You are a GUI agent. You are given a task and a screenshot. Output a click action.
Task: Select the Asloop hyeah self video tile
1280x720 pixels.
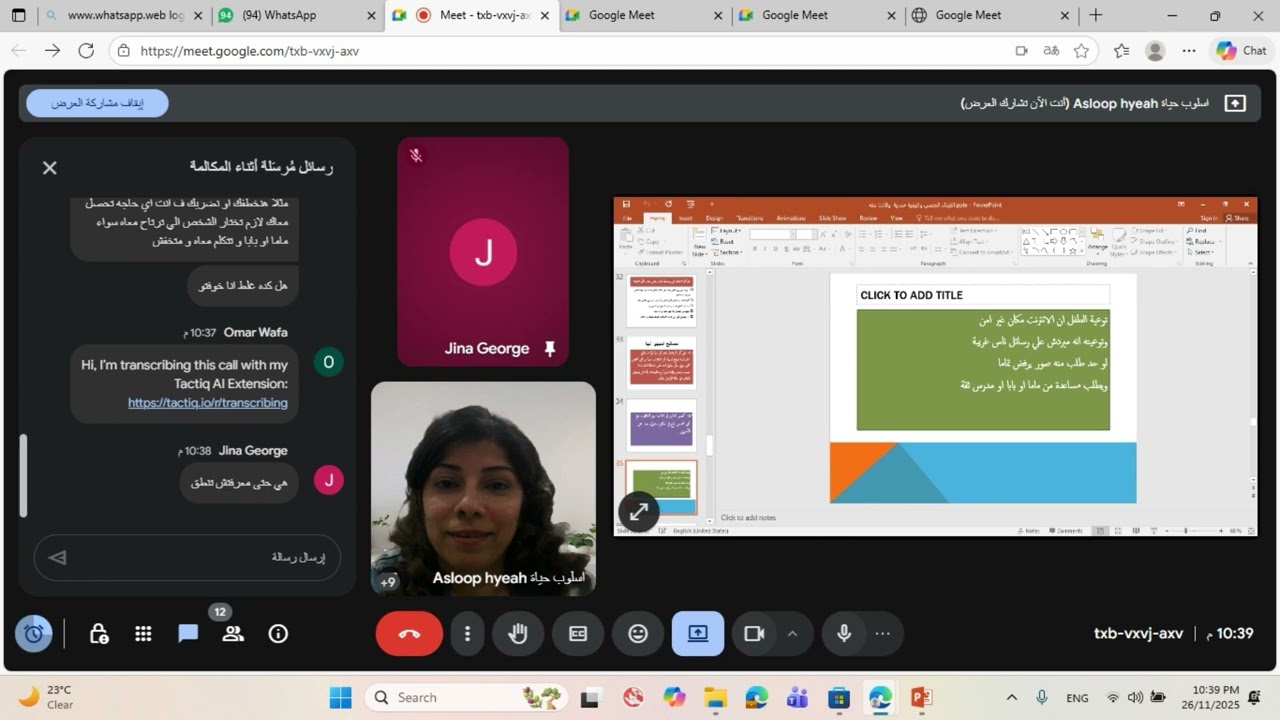(483, 489)
